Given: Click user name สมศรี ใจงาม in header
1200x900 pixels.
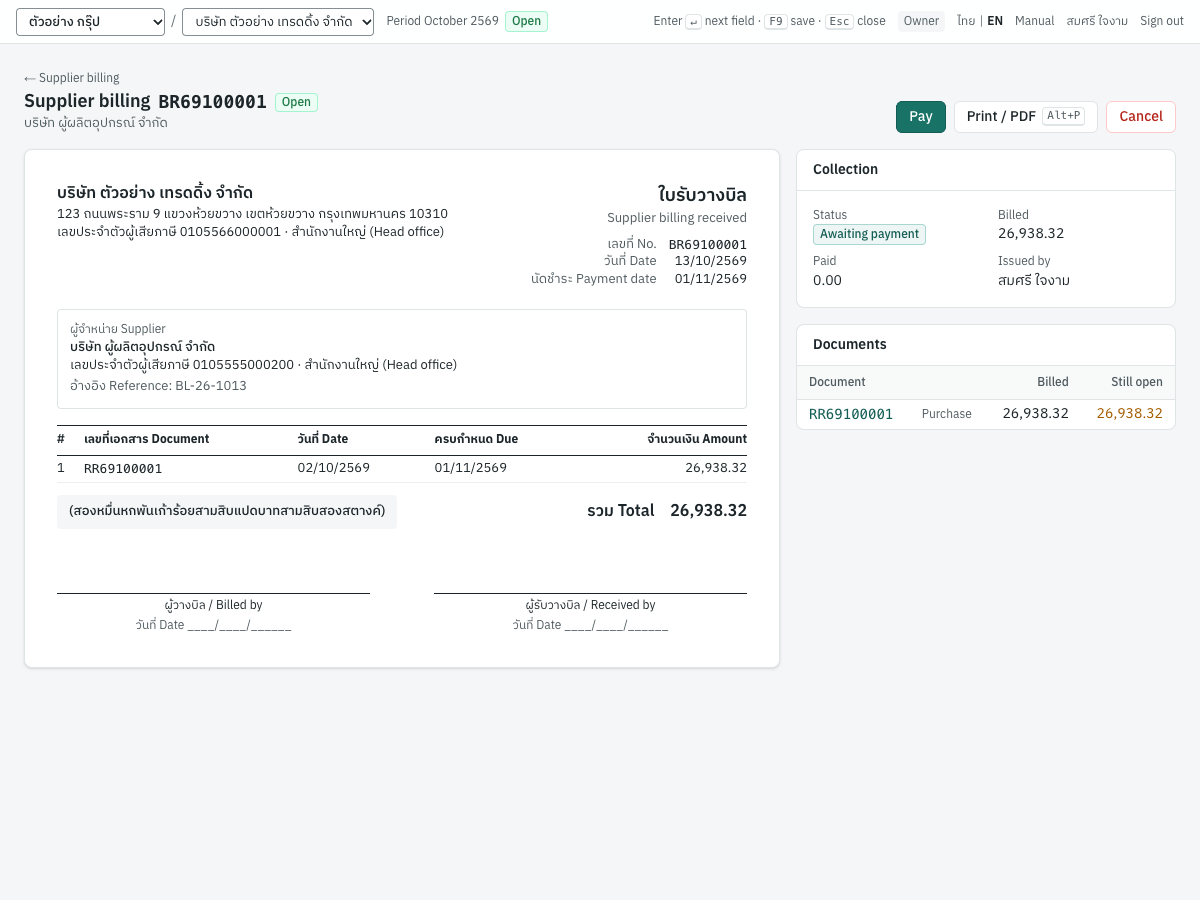Looking at the screenshot, I should click(1097, 21).
